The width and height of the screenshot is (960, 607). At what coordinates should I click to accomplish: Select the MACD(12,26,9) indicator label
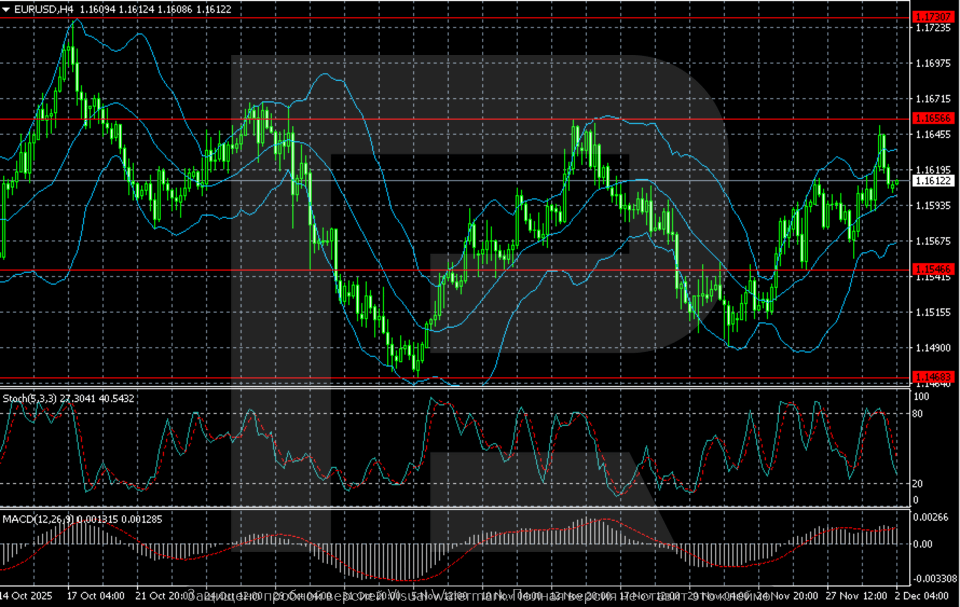click(38, 518)
